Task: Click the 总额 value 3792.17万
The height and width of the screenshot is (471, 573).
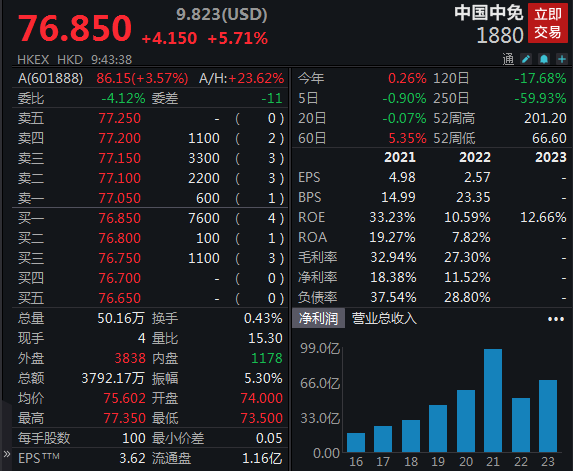Action: click(x=113, y=378)
